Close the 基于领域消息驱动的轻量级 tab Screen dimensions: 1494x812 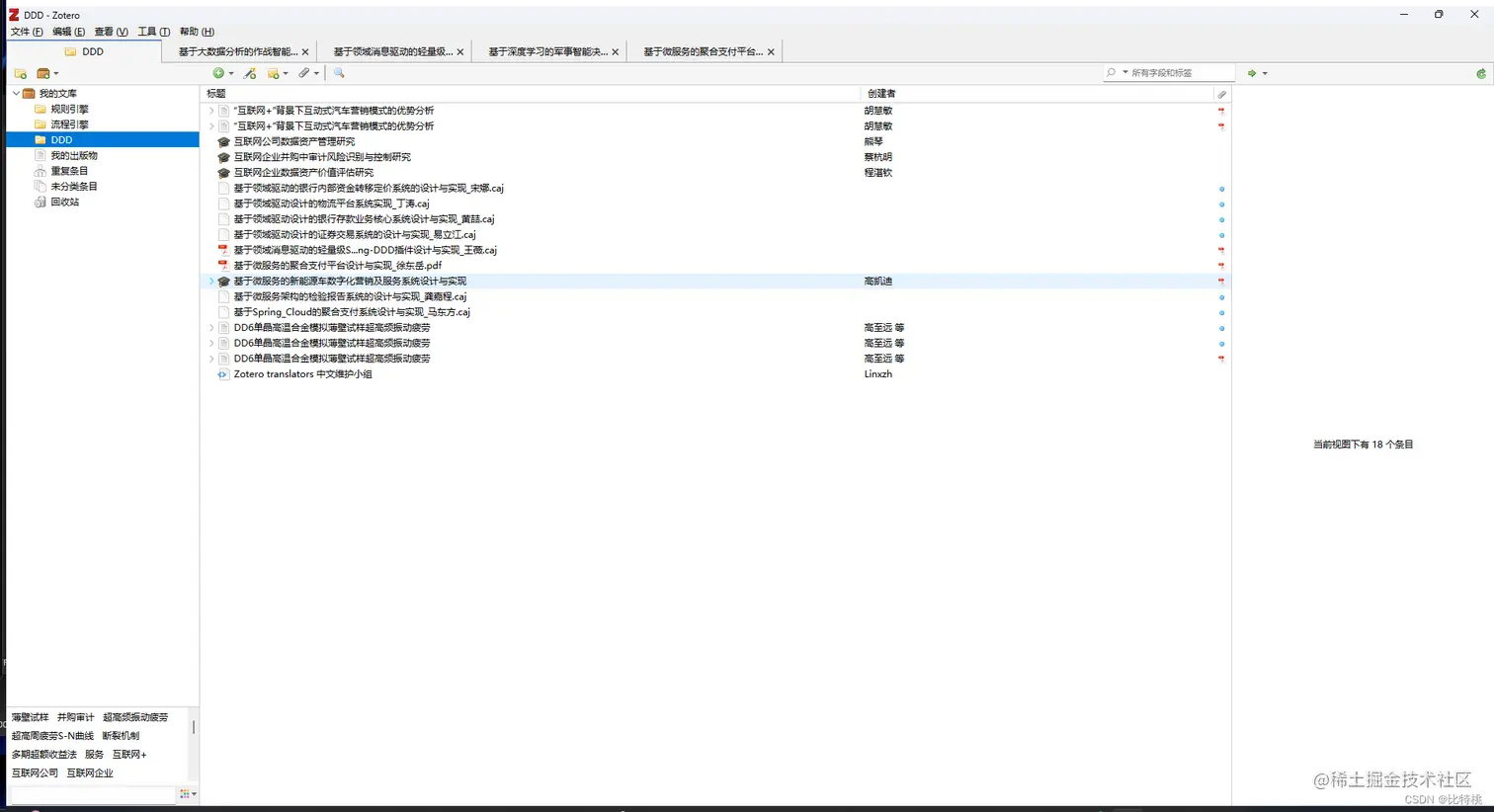pos(460,52)
